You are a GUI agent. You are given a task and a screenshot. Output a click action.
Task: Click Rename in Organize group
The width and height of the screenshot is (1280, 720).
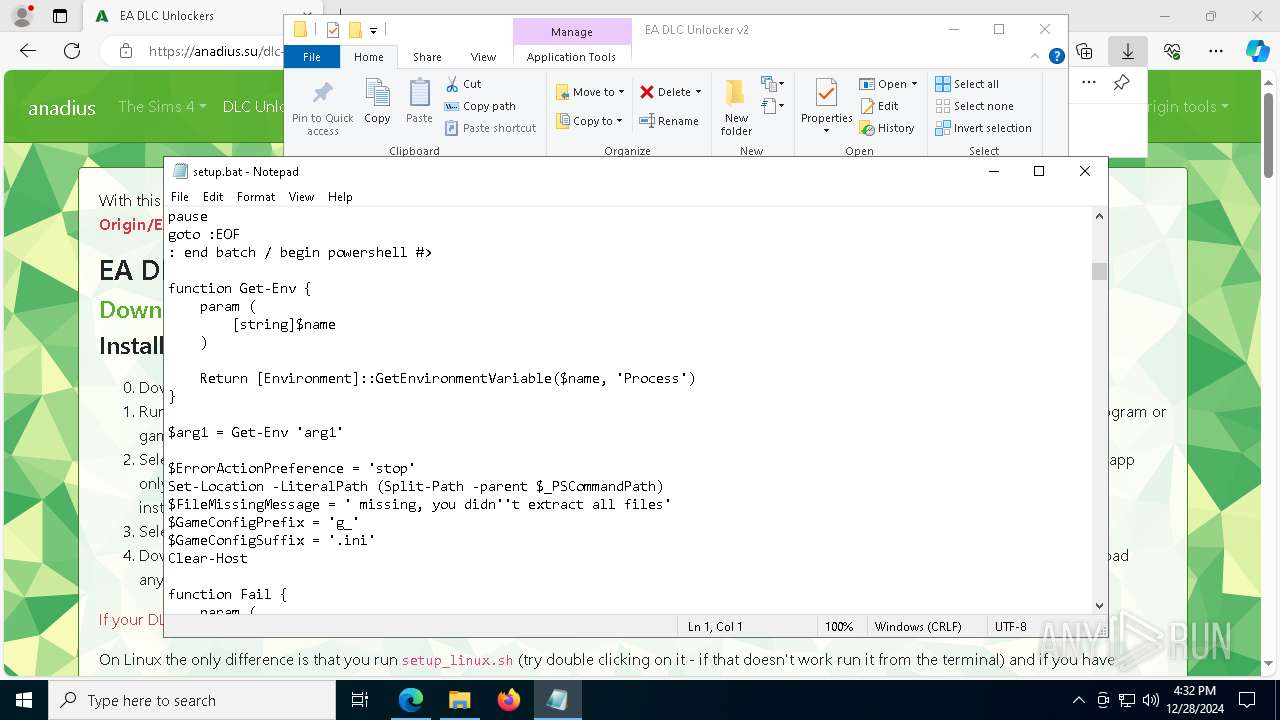[x=669, y=121]
